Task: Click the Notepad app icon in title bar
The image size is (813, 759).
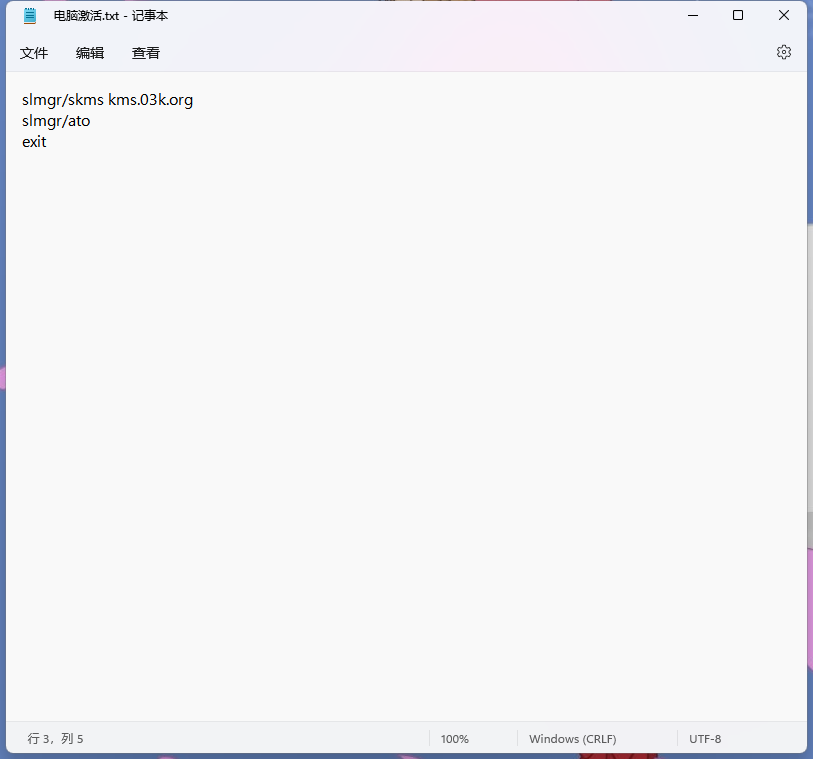Action: [x=30, y=16]
